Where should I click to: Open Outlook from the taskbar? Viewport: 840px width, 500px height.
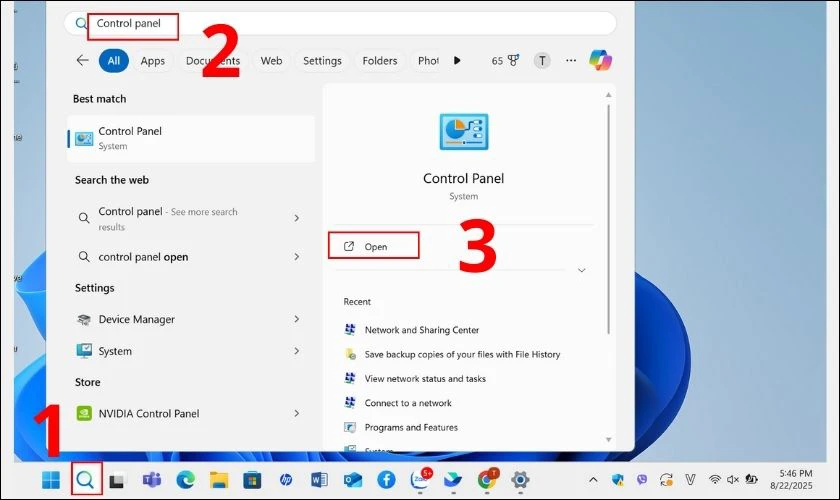353,480
